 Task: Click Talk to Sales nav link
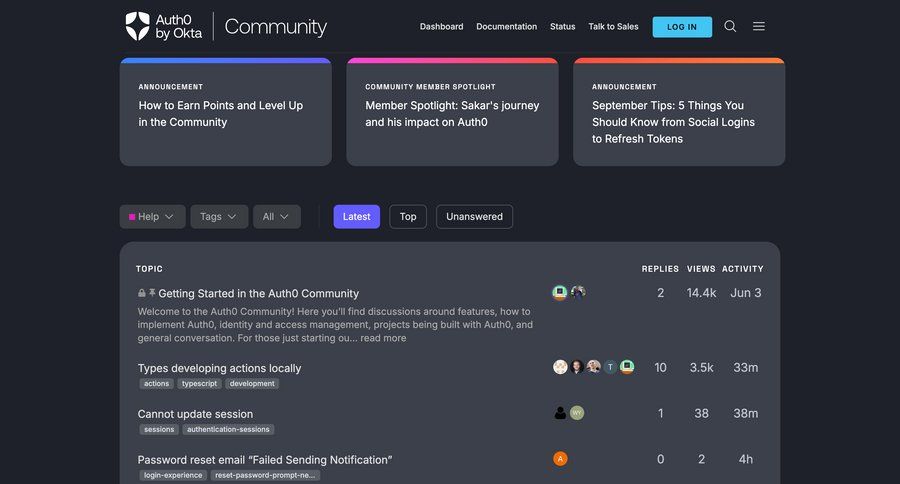[x=613, y=26]
